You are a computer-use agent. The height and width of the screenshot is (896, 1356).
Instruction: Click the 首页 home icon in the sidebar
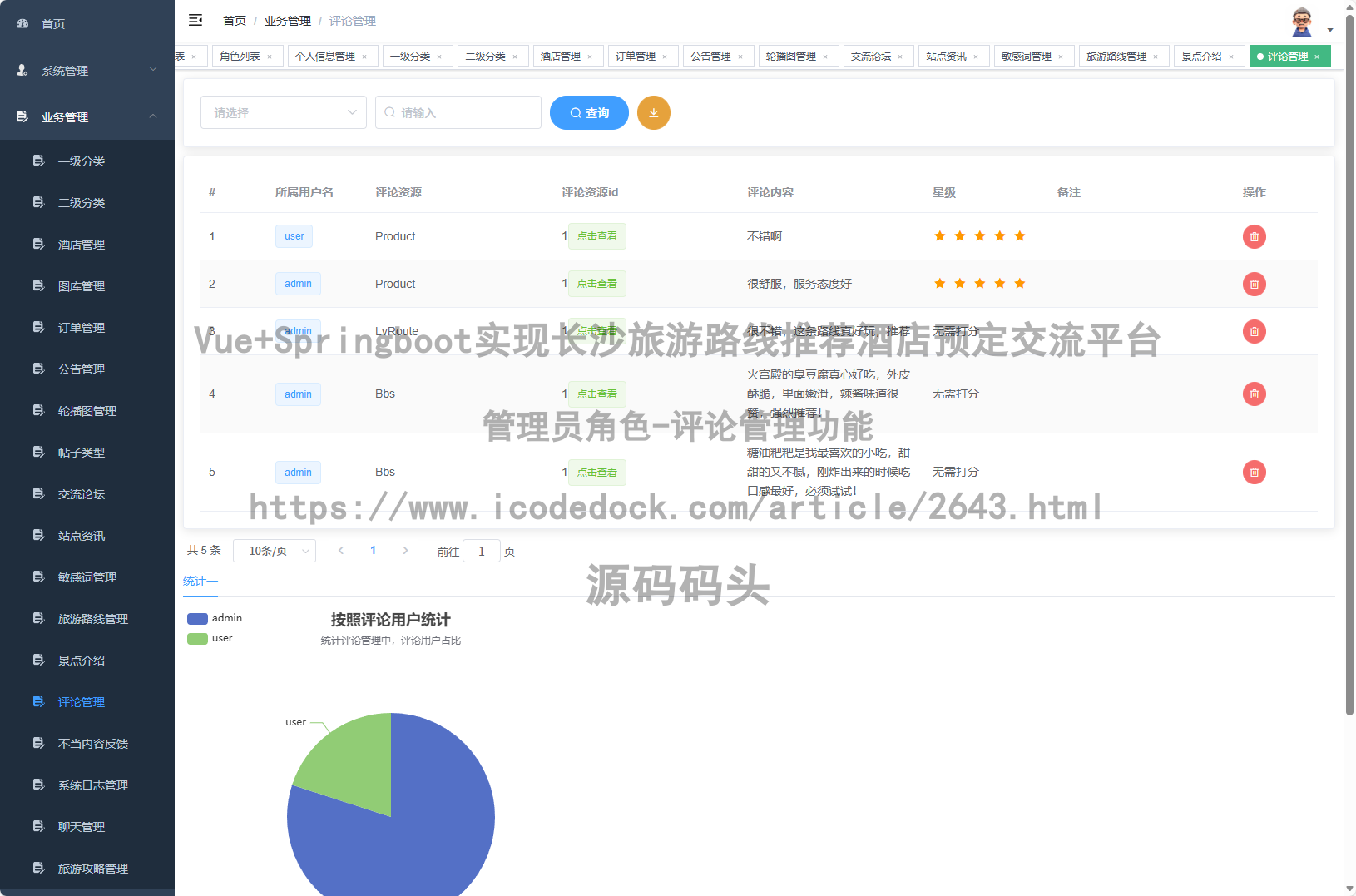point(22,23)
